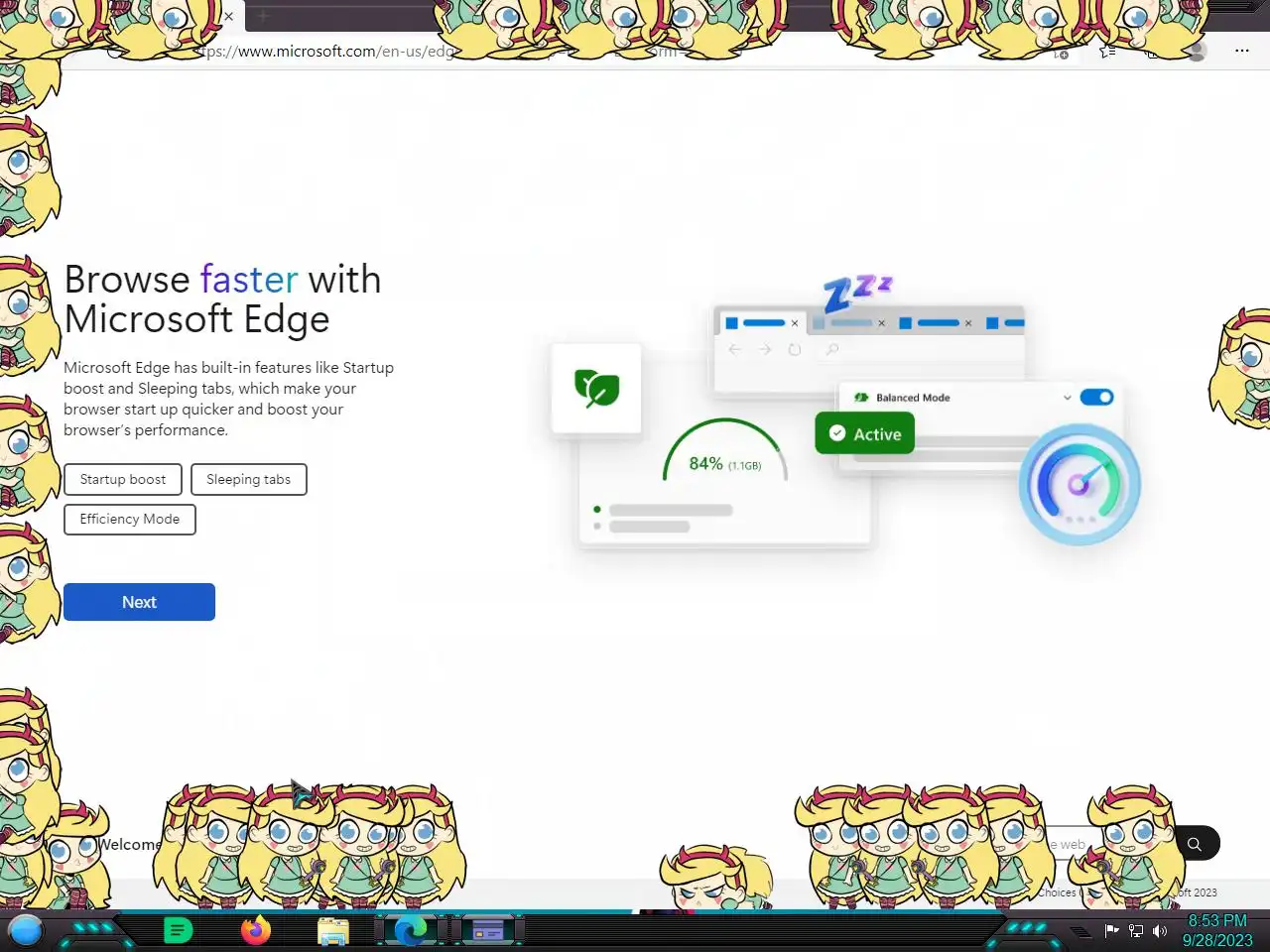This screenshot has height=952, width=1270.
Task: Switch to Microsoft Edge taskbar icon
Action: click(411, 930)
